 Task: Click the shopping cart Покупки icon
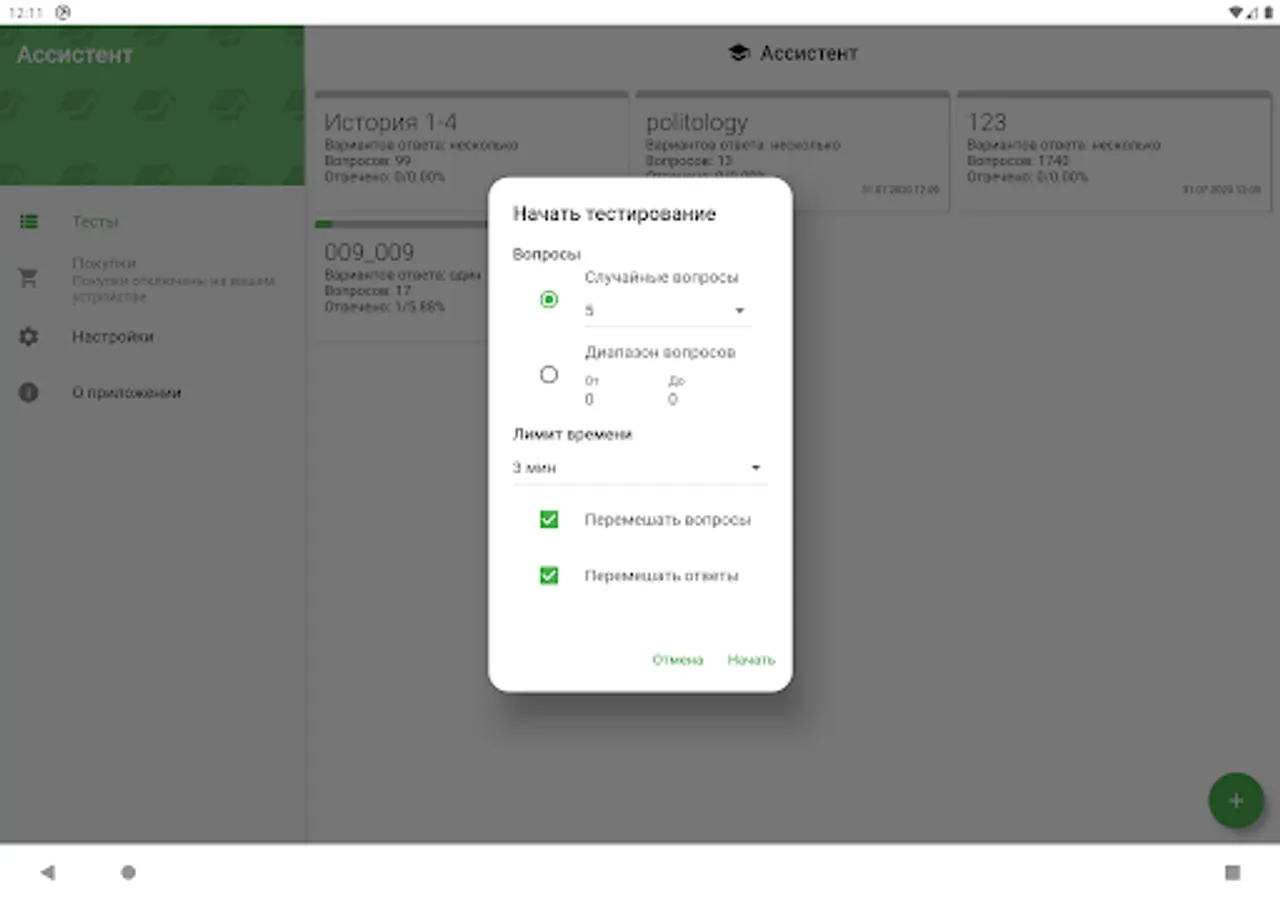29,279
